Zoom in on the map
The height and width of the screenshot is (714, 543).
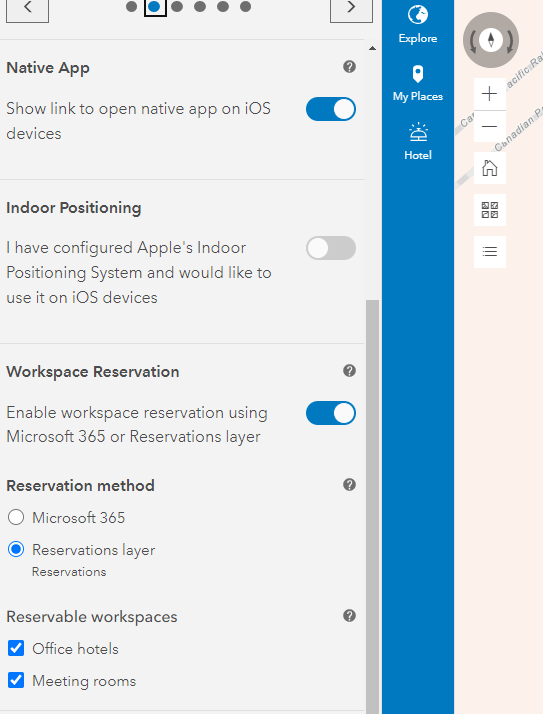[490, 94]
